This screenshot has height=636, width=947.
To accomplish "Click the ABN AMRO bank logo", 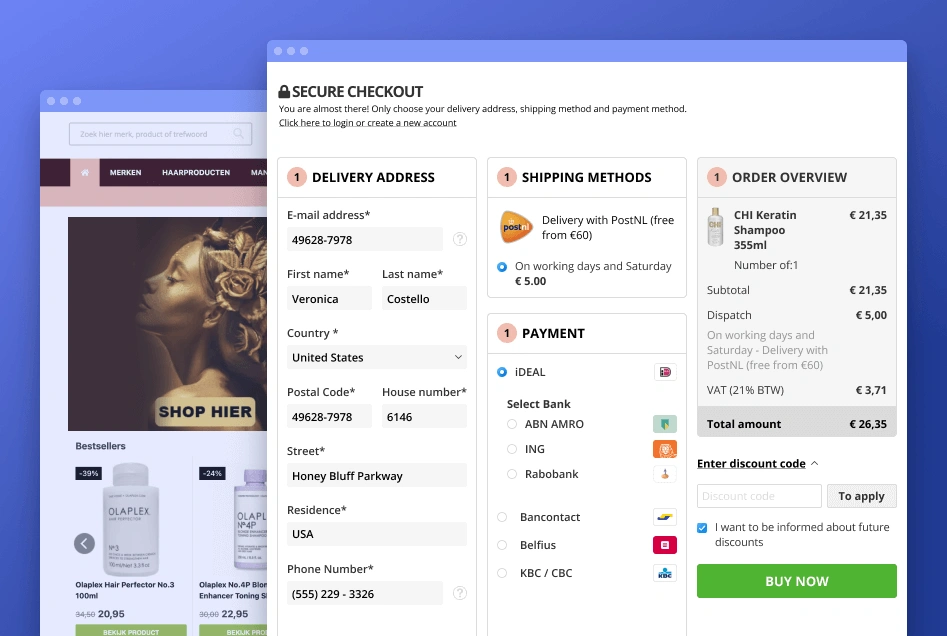I will click(x=665, y=424).
